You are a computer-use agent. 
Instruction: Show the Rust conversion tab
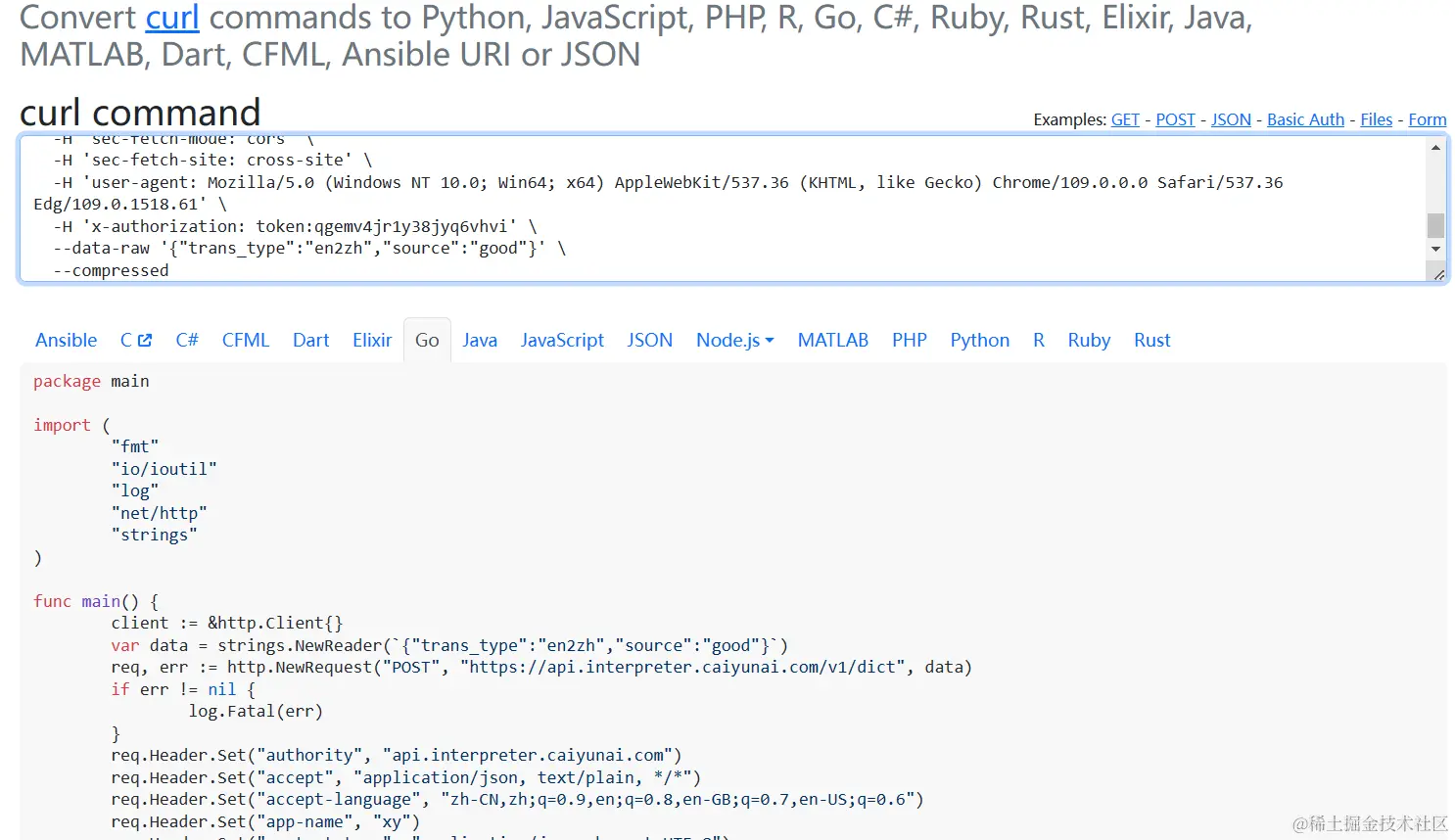[x=1151, y=341]
